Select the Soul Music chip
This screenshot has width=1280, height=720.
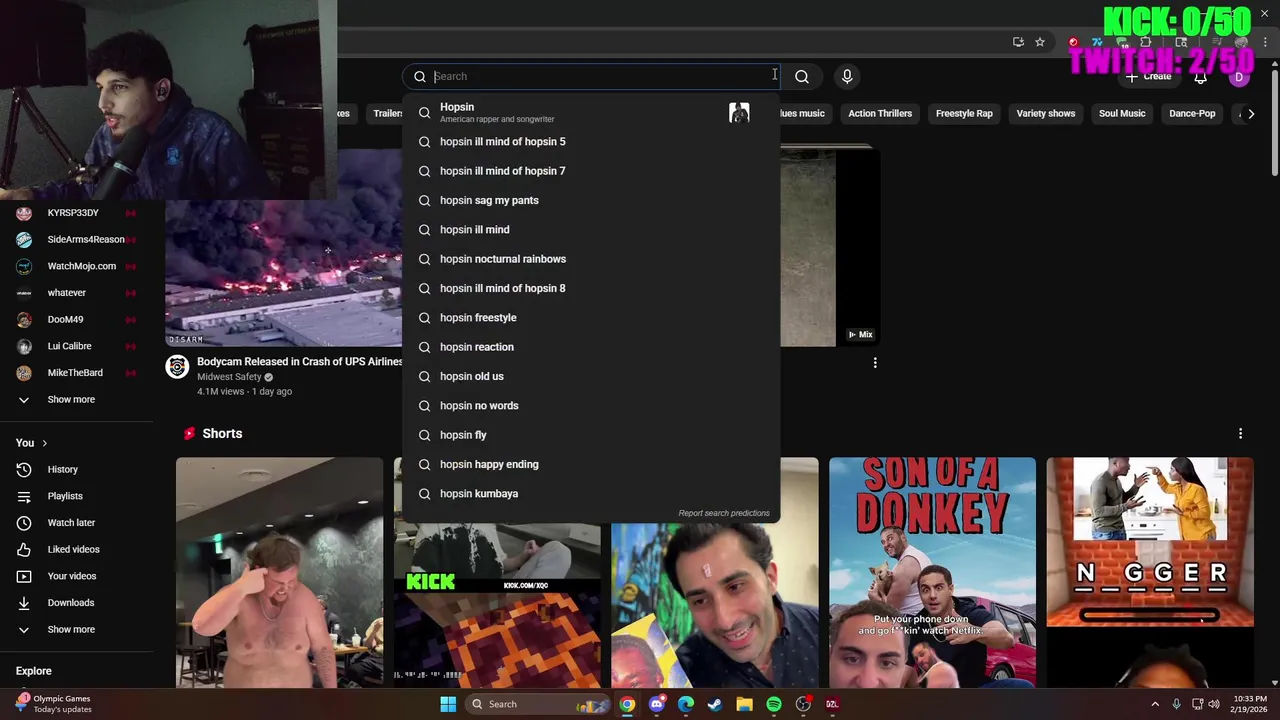pyautogui.click(x=1122, y=114)
